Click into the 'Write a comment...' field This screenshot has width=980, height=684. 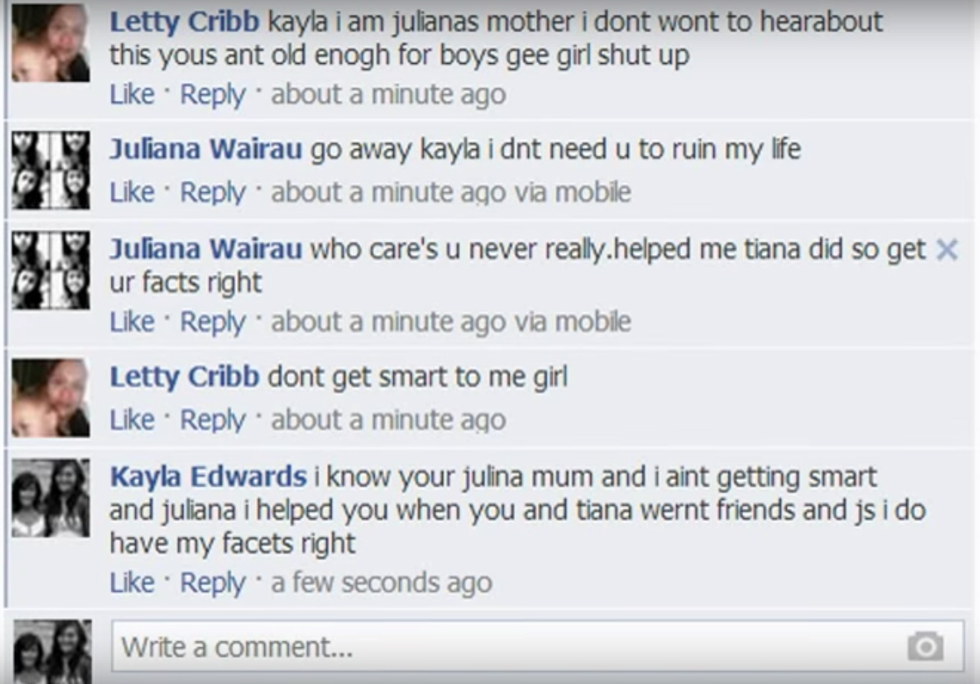[538, 646]
